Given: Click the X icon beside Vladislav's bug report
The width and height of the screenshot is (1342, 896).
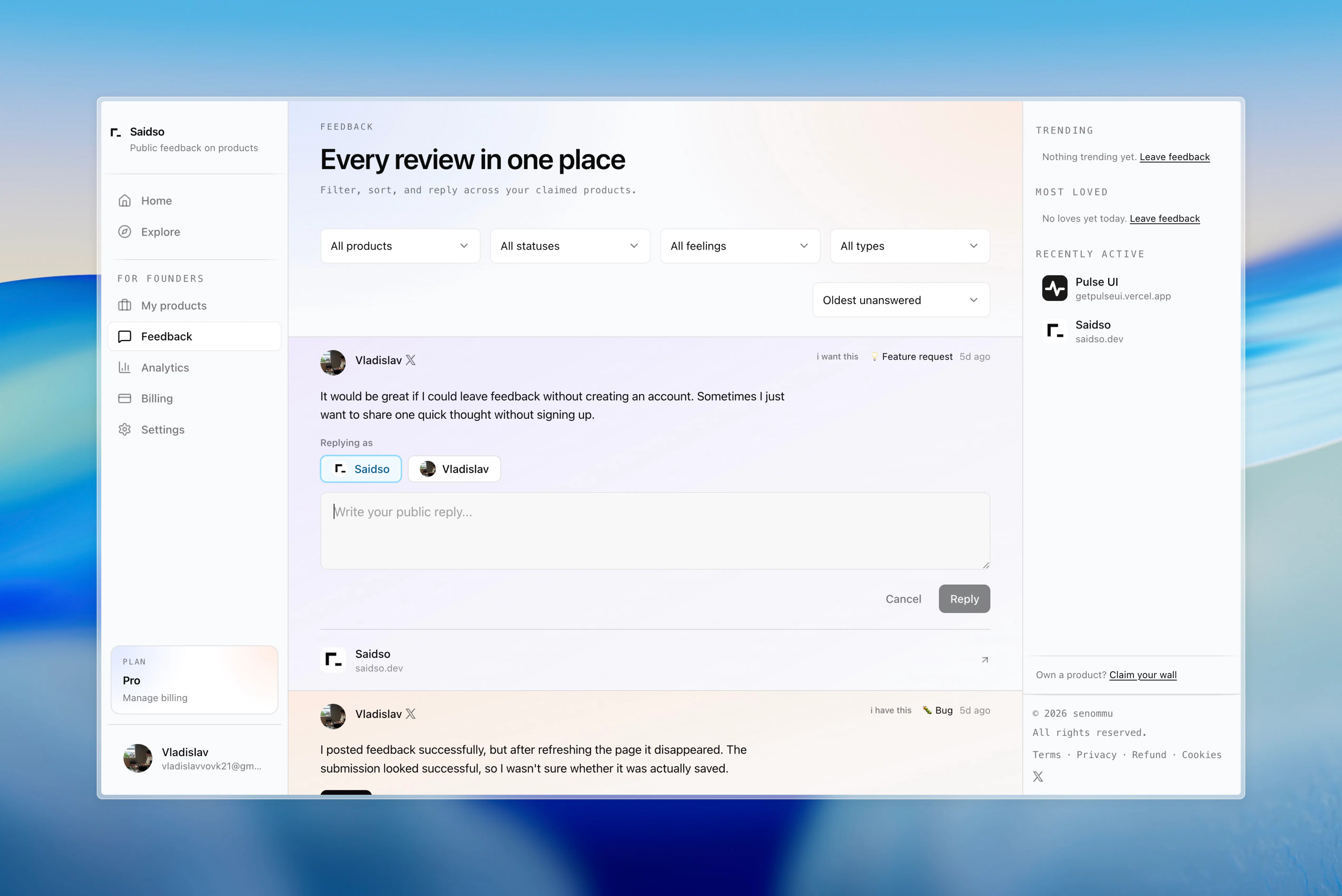Looking at the screenshot, I should coord(410,714).
